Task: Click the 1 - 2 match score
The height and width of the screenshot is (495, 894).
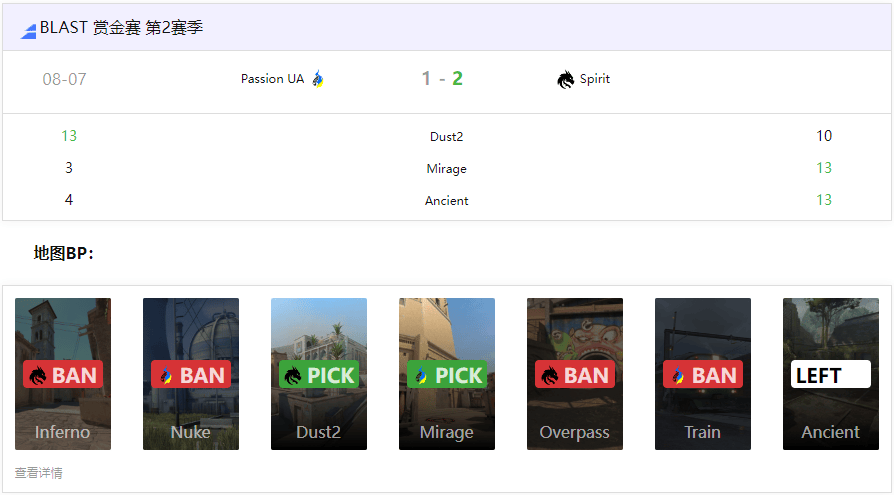Action: point(442,78)
